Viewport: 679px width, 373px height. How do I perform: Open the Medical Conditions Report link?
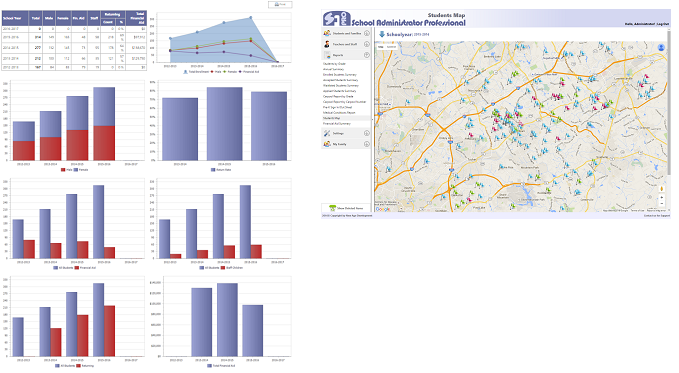(339, 113)
